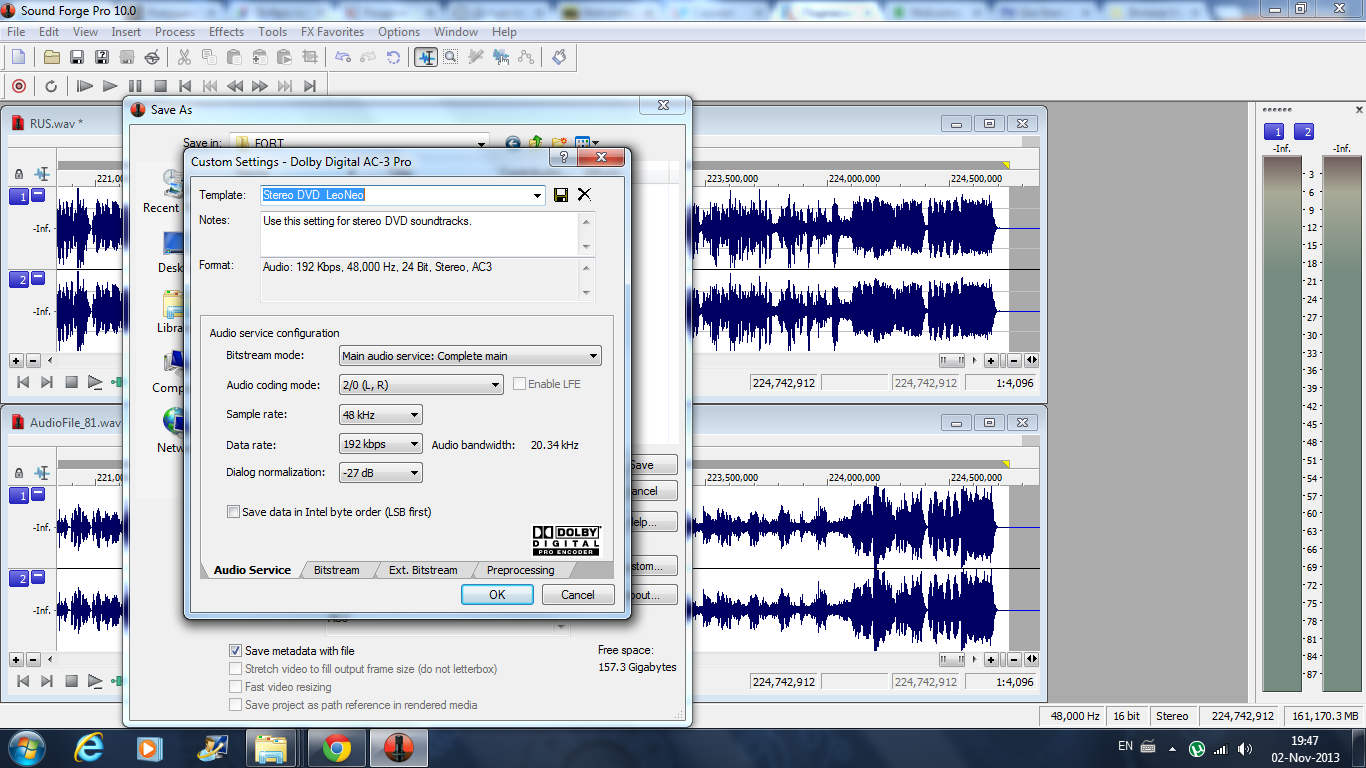Viewport: 1366px width, 768px height.
Task: Switch to the Ext. Bitstream tab
Action: (x=423, y=570)
